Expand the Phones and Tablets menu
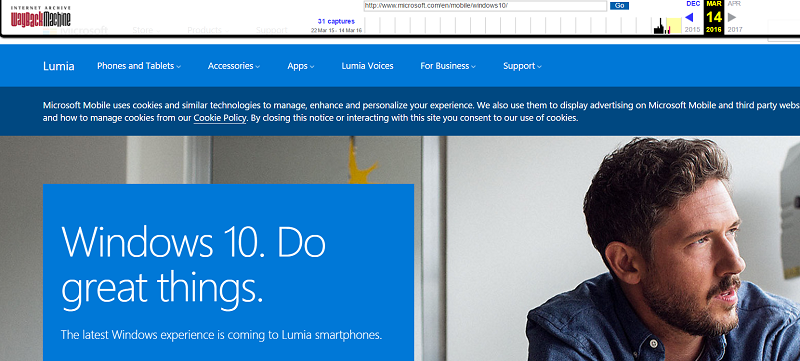 click(139, 66)
